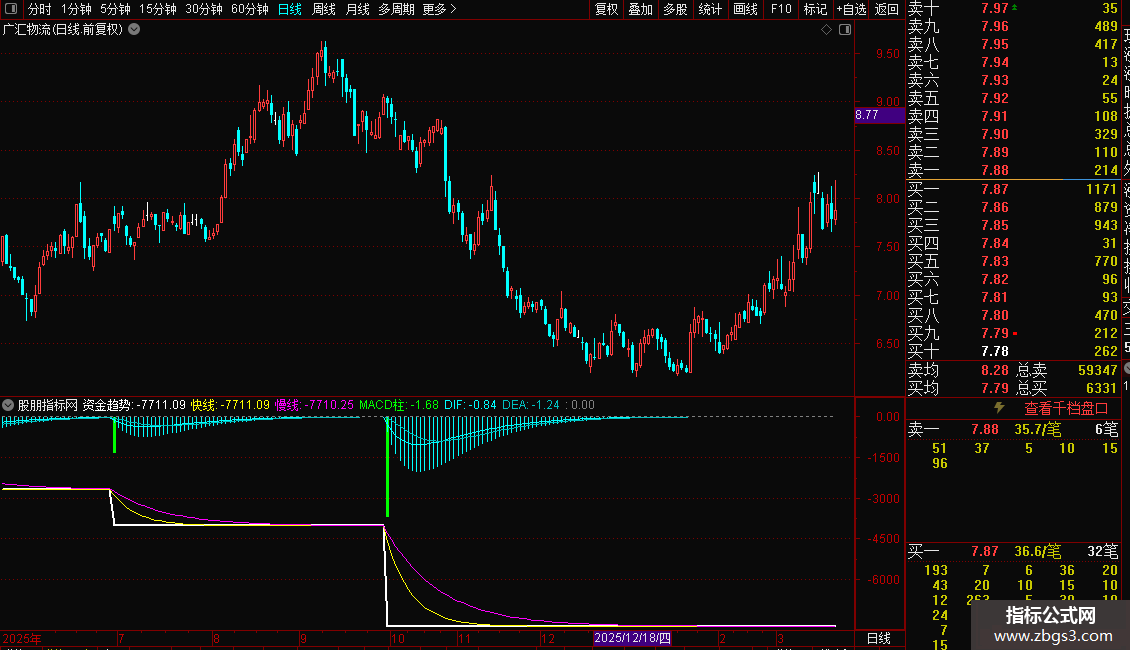Select the 5分钟 period
This screenshot has height=650, width=1130.
click(115, 9)
